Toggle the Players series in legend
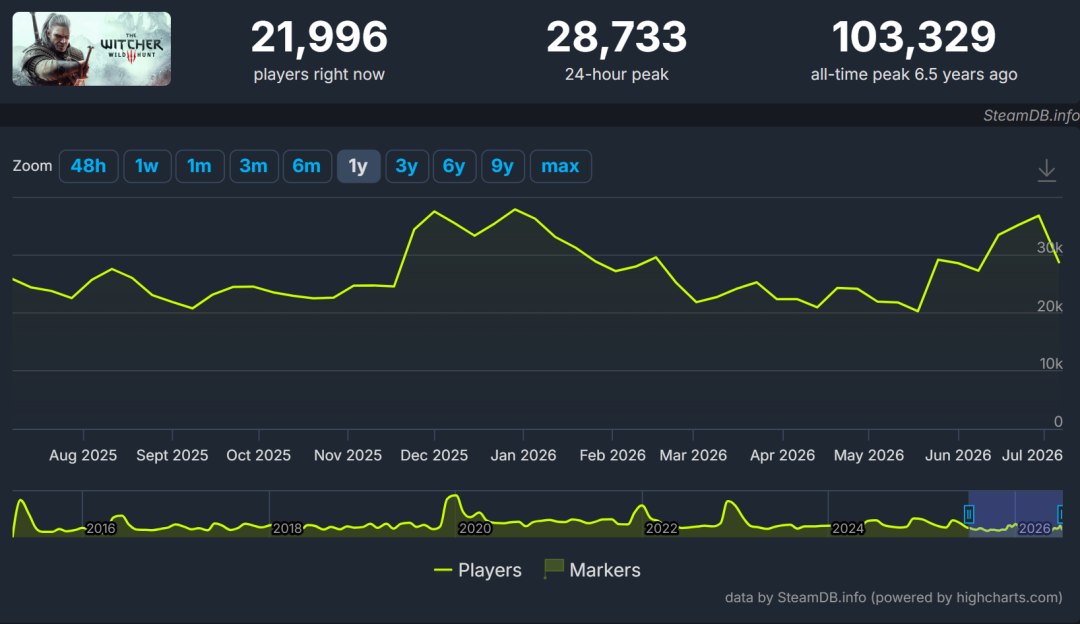The image size is (1080, 624). click(477, 570)
